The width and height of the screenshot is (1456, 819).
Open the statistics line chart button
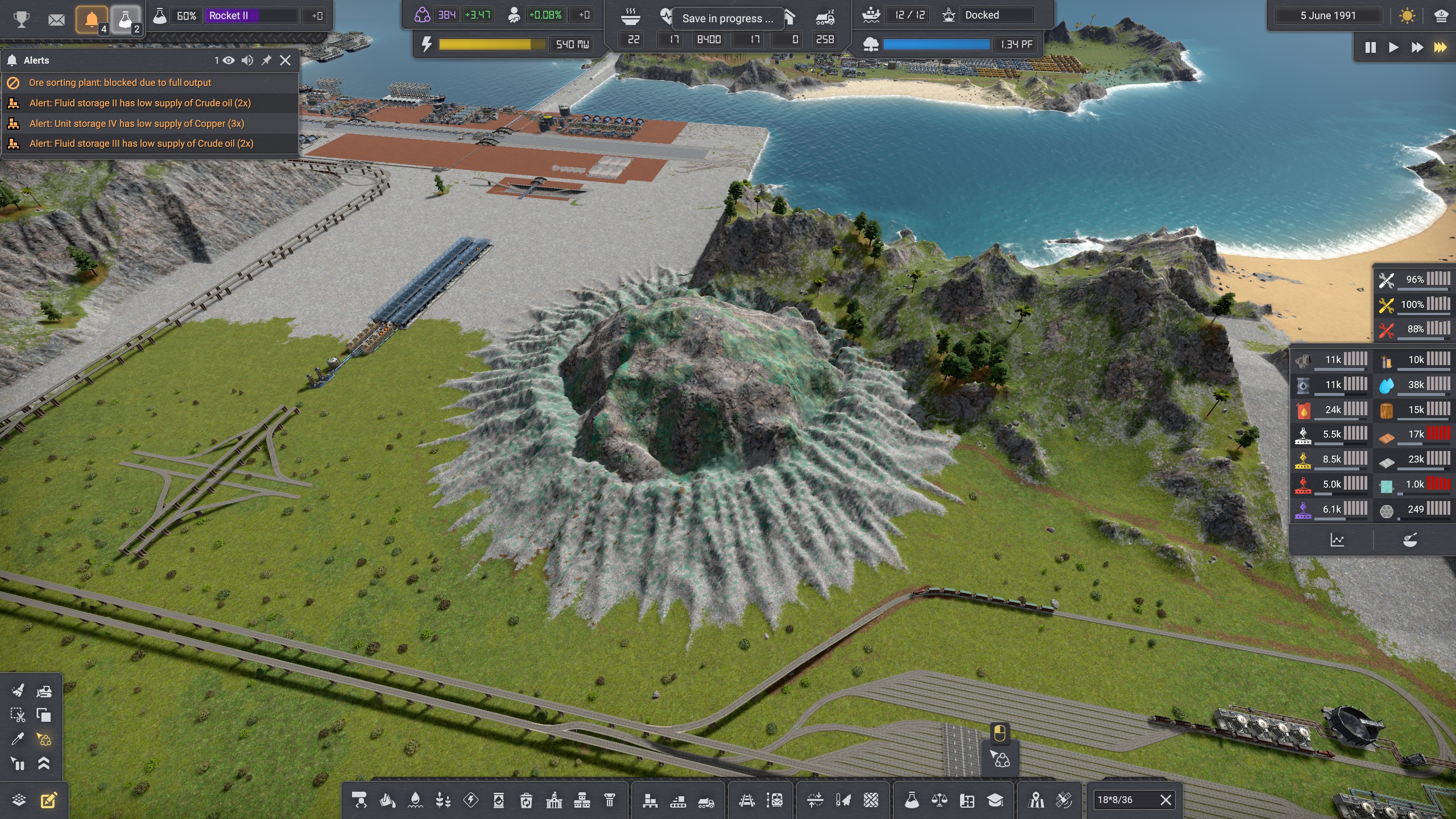(x=1337, y=540)
